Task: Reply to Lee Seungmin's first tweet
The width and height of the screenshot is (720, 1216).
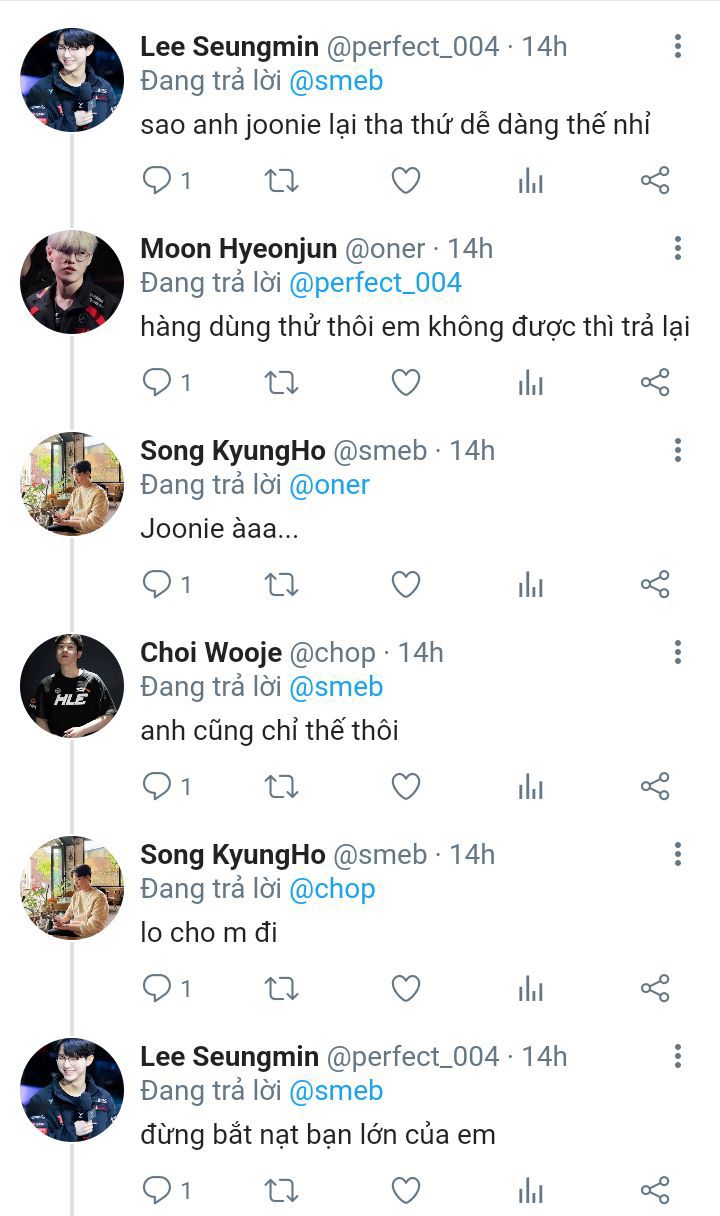Action: (158, 181)
